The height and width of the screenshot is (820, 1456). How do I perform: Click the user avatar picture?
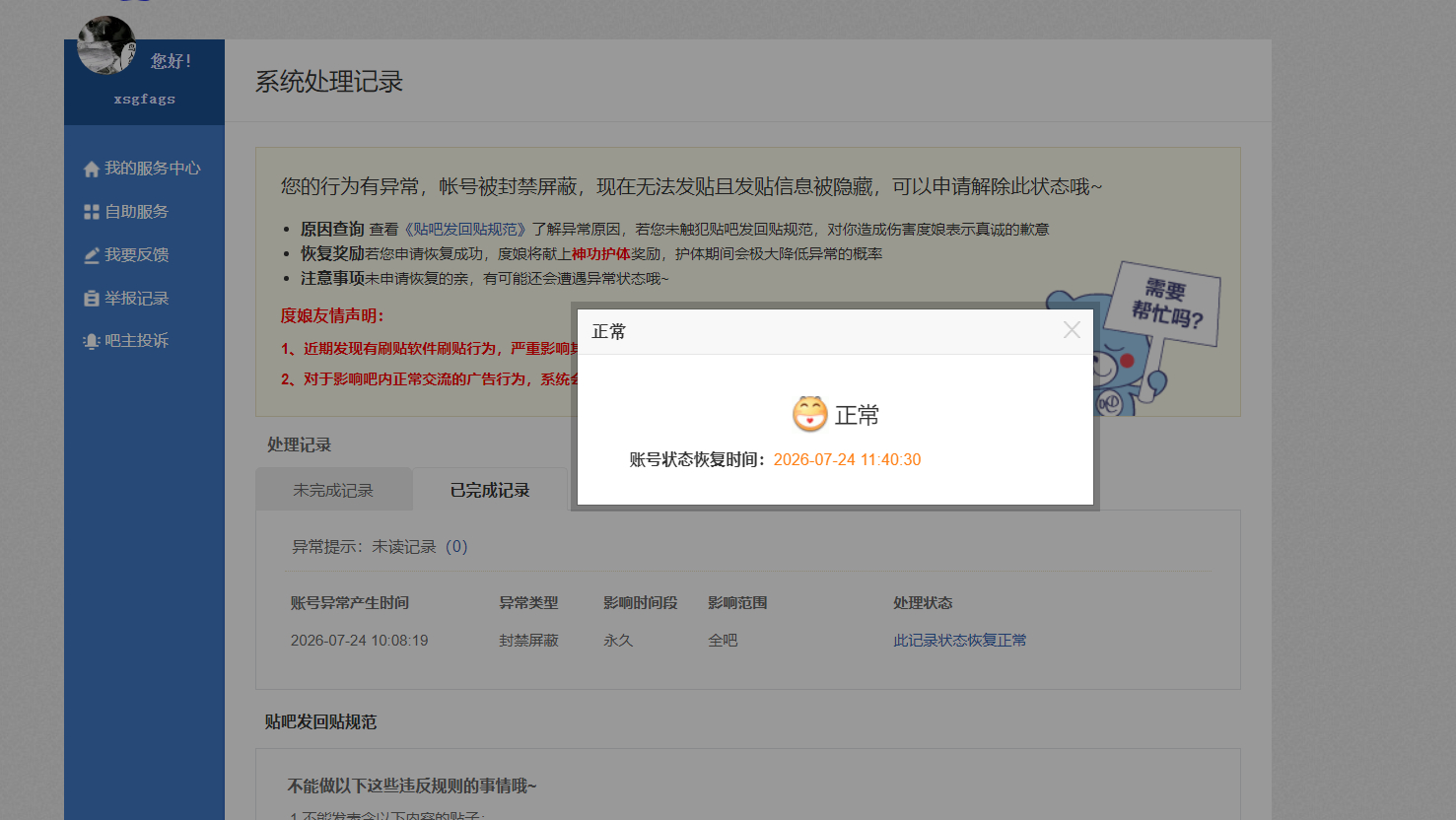click(106, 45)
